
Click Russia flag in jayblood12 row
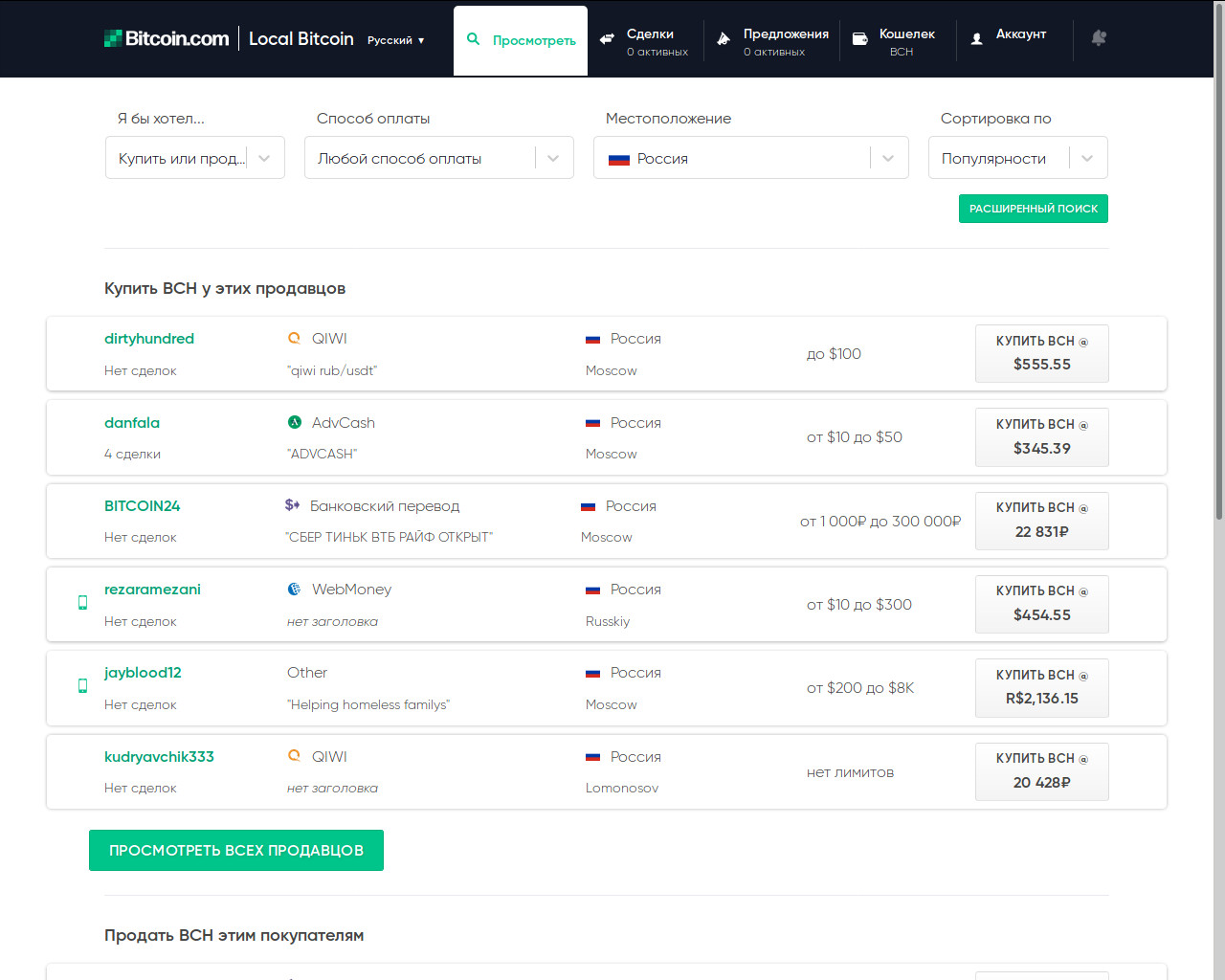[x=593, y=673]
